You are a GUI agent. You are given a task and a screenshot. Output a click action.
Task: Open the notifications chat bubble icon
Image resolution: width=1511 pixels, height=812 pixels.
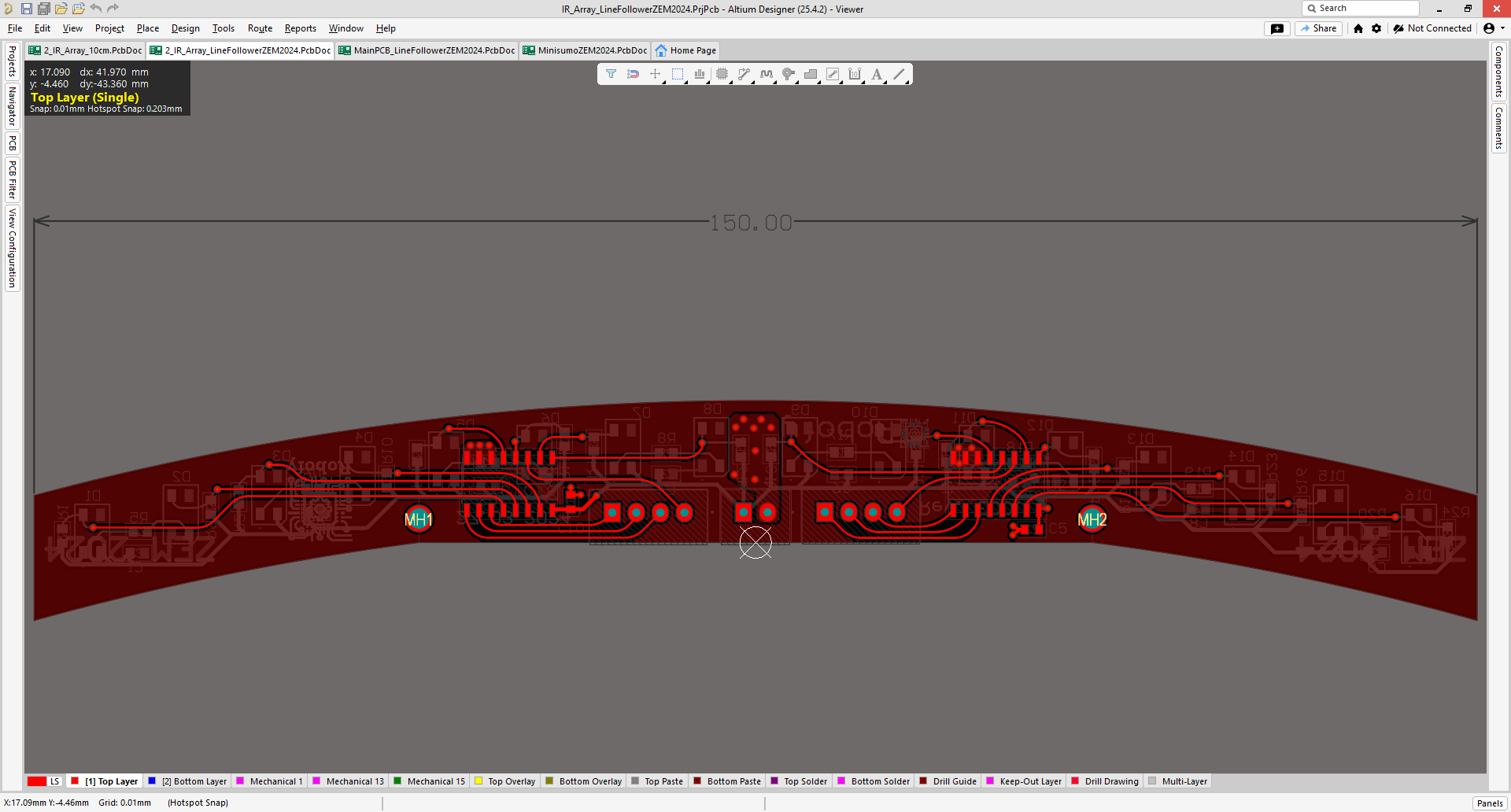click(x=1277, y=28)
